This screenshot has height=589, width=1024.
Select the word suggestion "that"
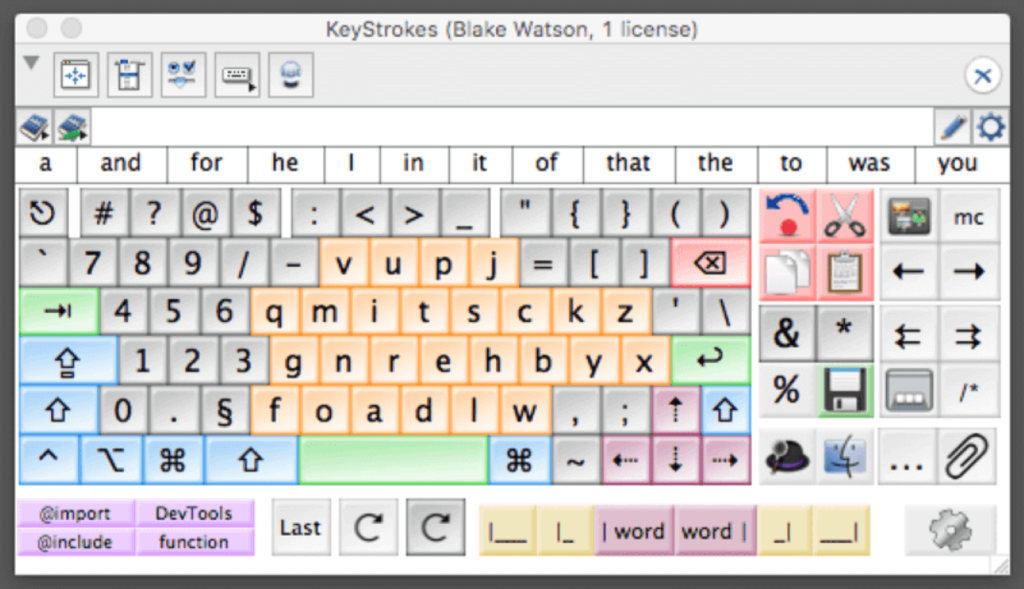tap(628, 163)
